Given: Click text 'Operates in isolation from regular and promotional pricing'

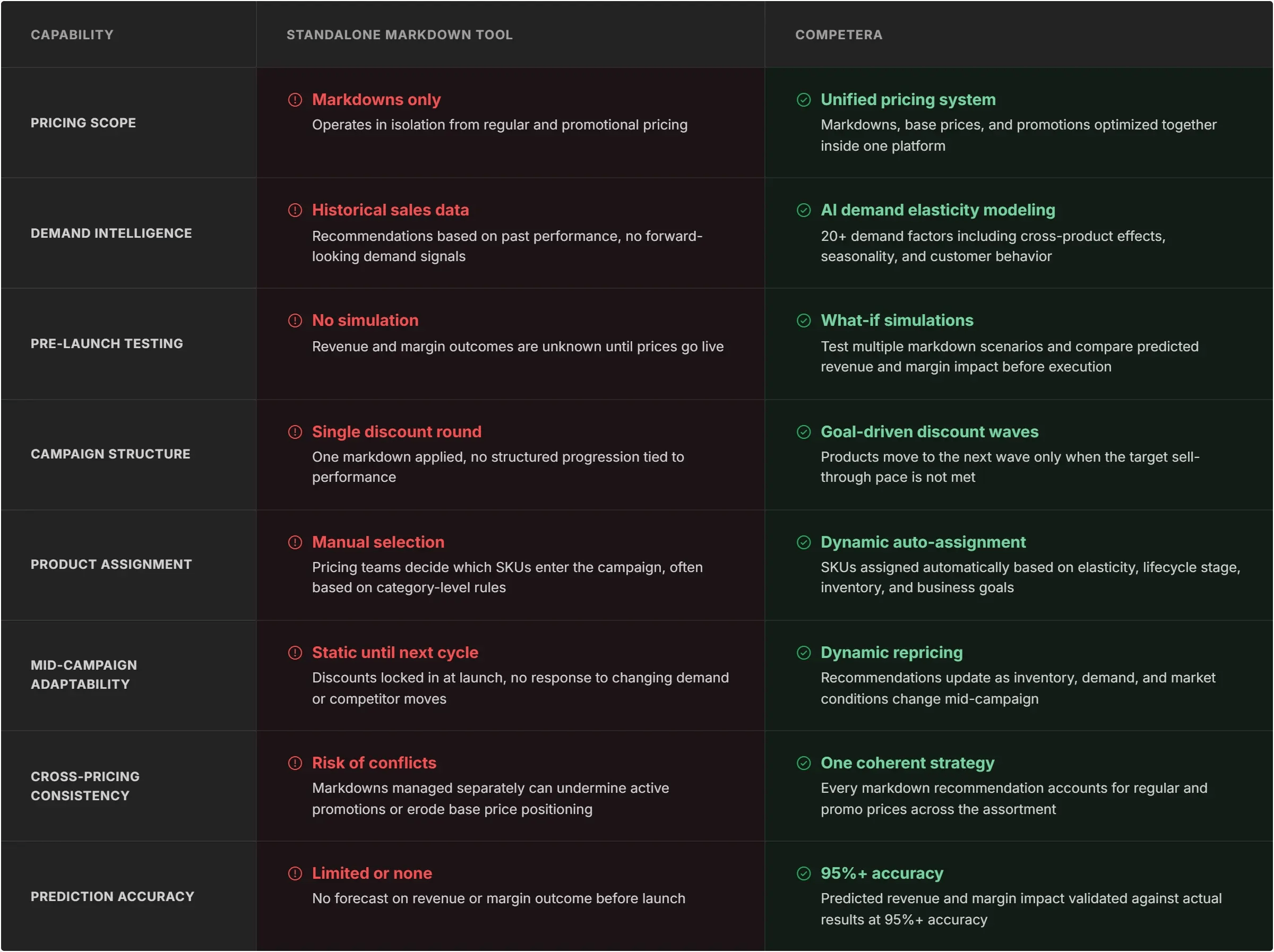Looking at the screenshot, I should point(500,125).
